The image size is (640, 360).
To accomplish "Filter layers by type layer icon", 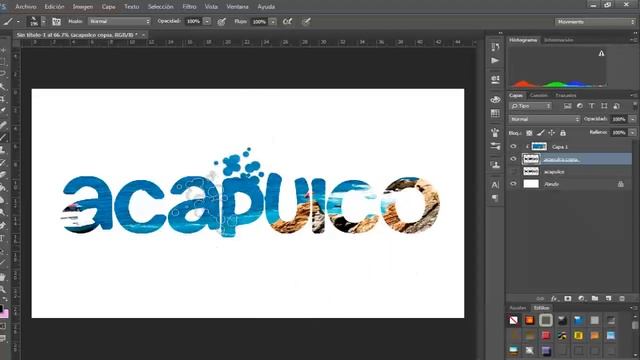I will point(592,106).
